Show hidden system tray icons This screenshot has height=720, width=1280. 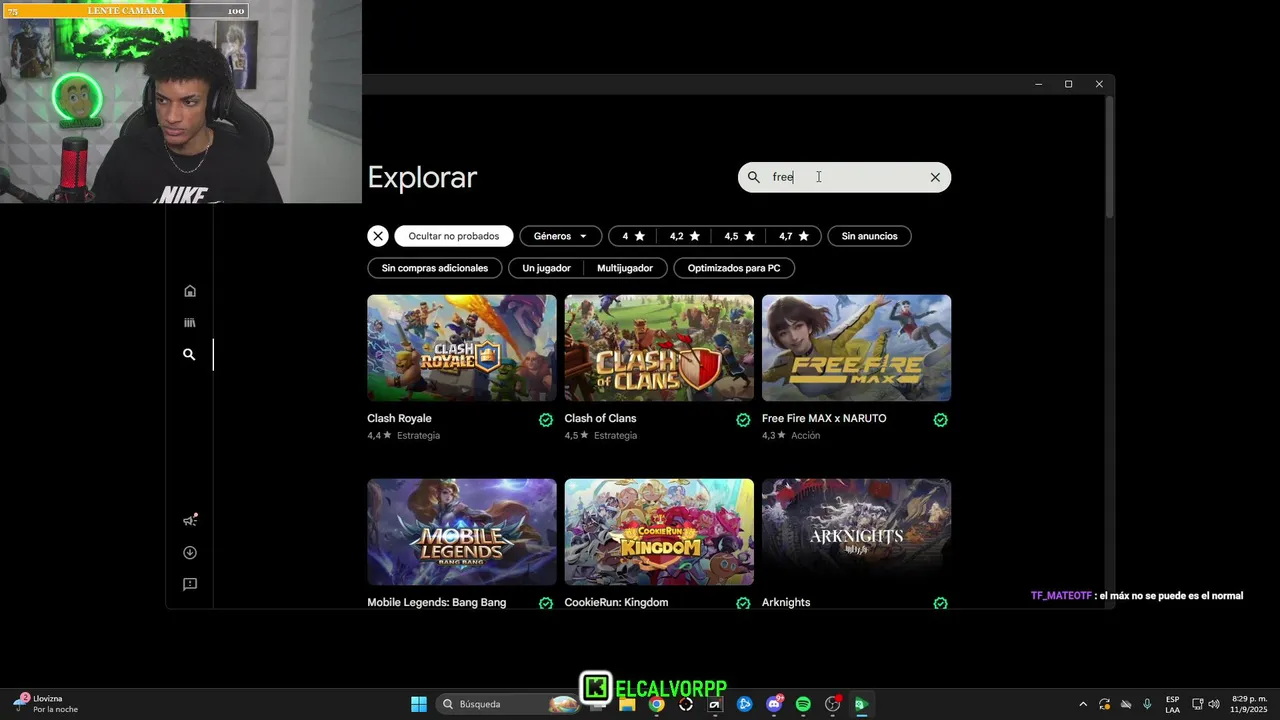[1083, 704]
